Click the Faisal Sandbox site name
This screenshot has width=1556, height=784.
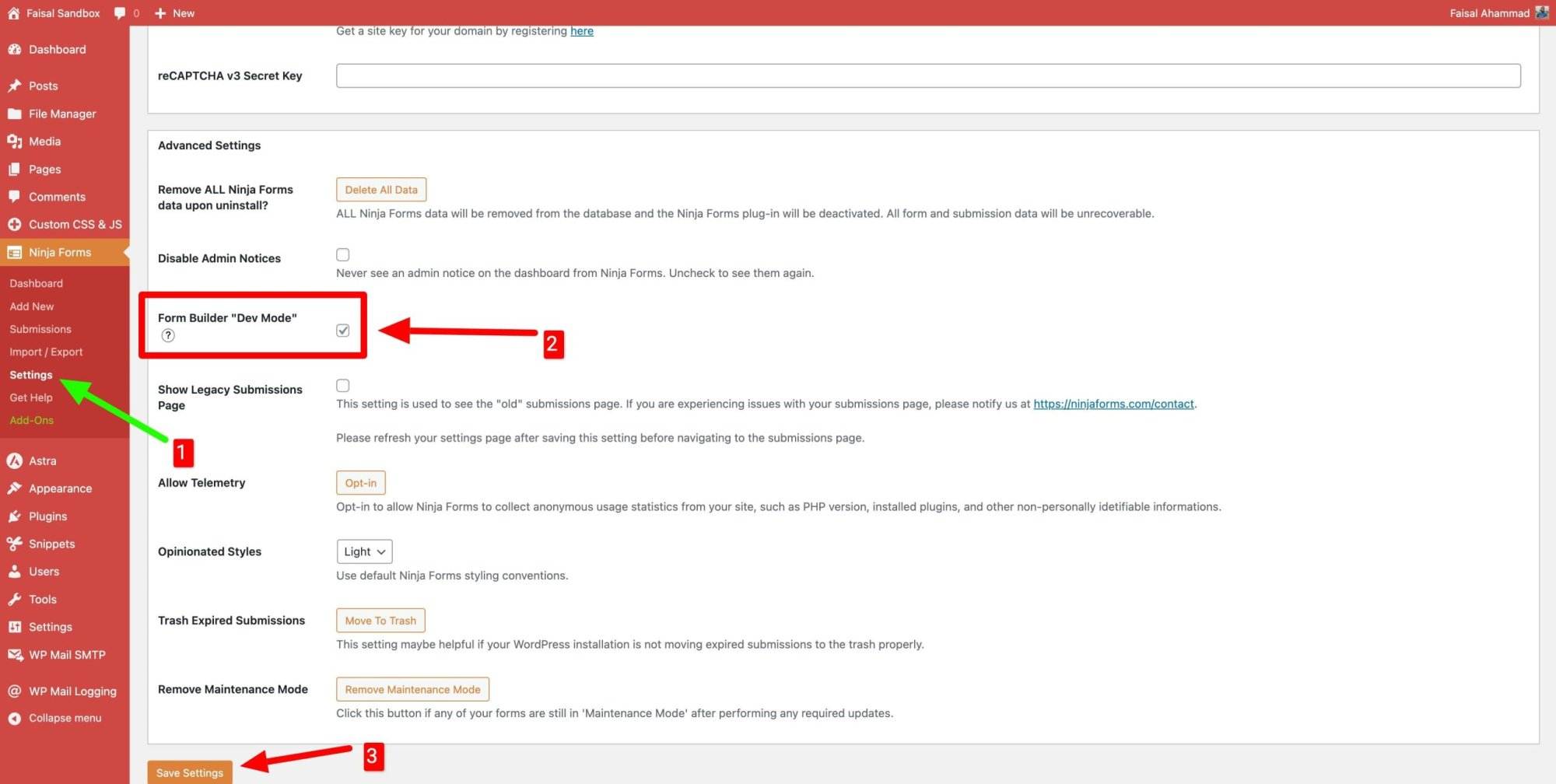[x=63, y=13]
